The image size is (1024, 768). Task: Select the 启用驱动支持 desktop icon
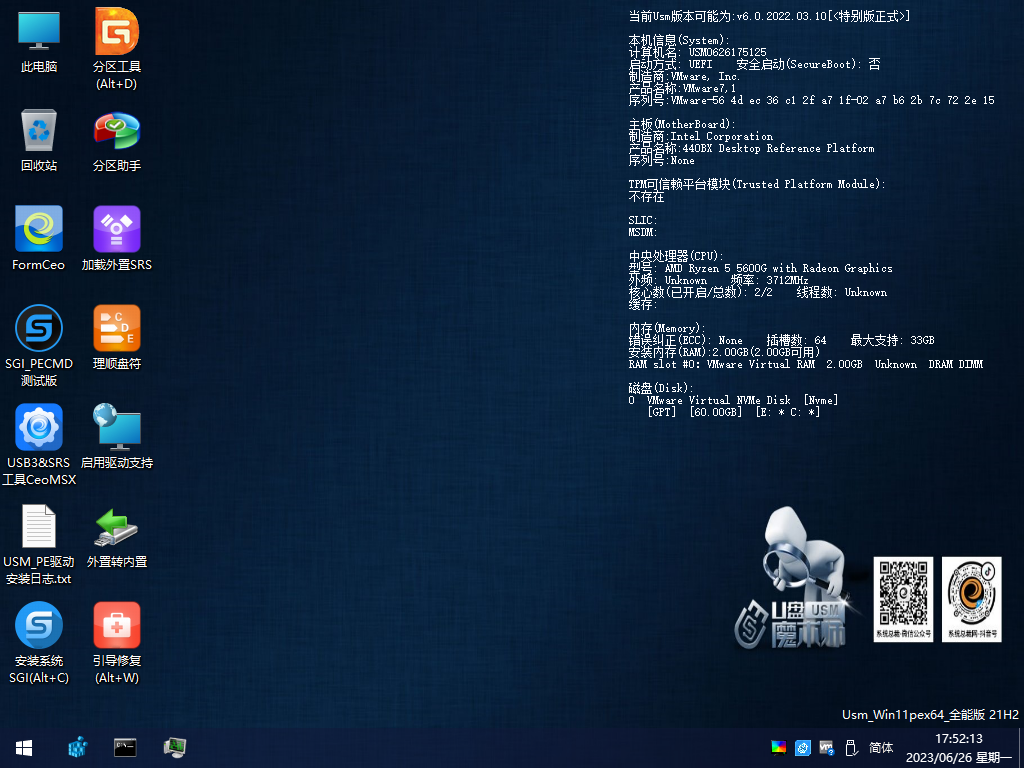[117, 436]
